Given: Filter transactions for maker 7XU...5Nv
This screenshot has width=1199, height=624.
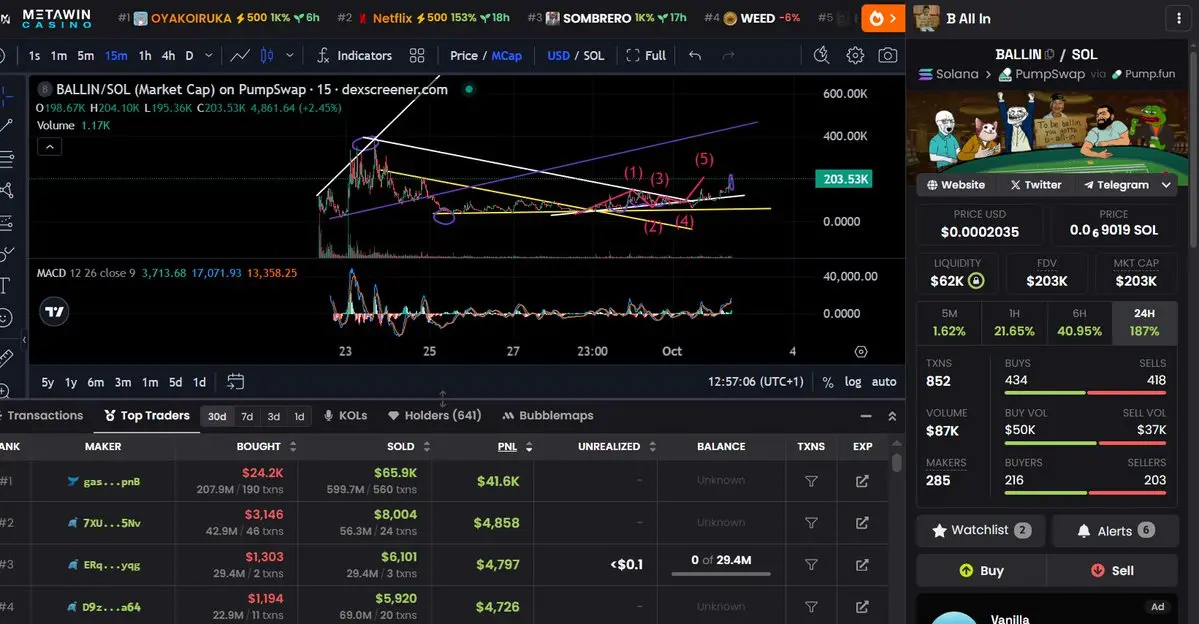Looking at the screenshot, I should click(x=811, y=523).
